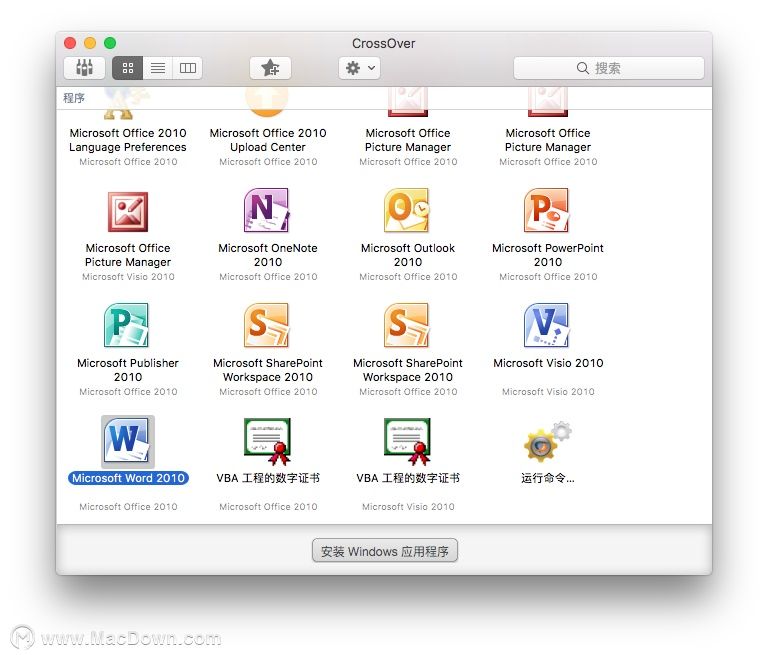The width and height of the screenshot is (768, 655).
Task: Select the Microsoft OneNote 2010 icon
Action: click(267, 211)
